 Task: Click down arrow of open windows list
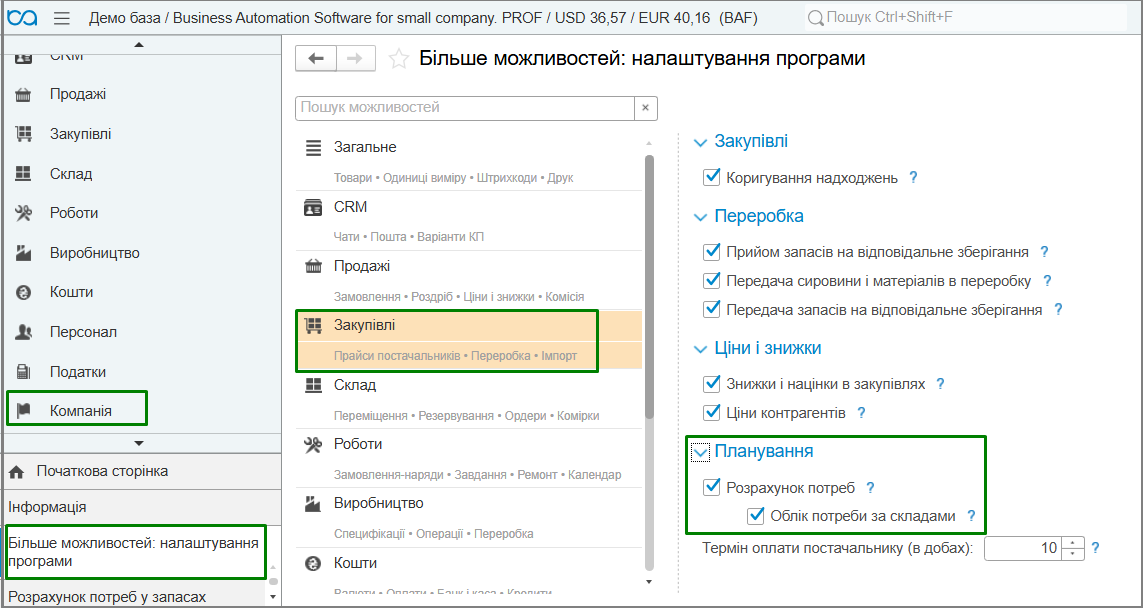(x=273, y=596)
